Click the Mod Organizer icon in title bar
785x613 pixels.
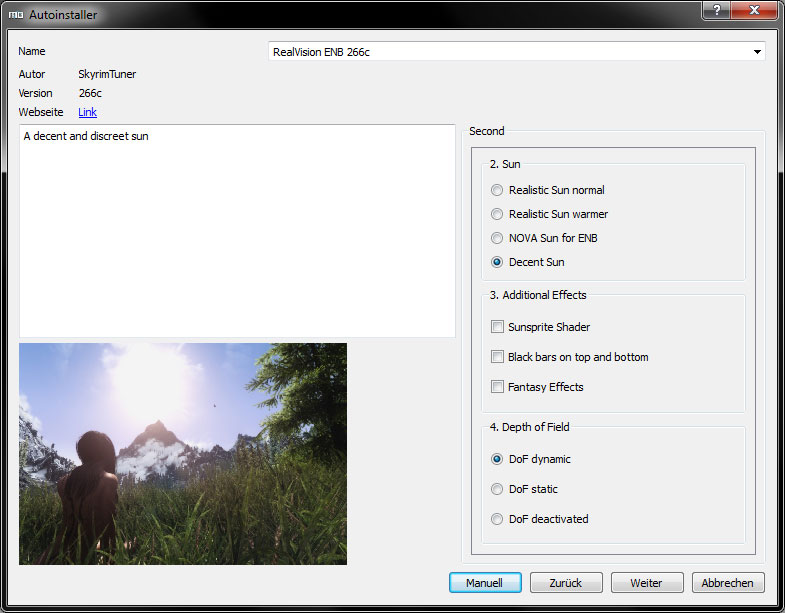[x=16, y=15]
